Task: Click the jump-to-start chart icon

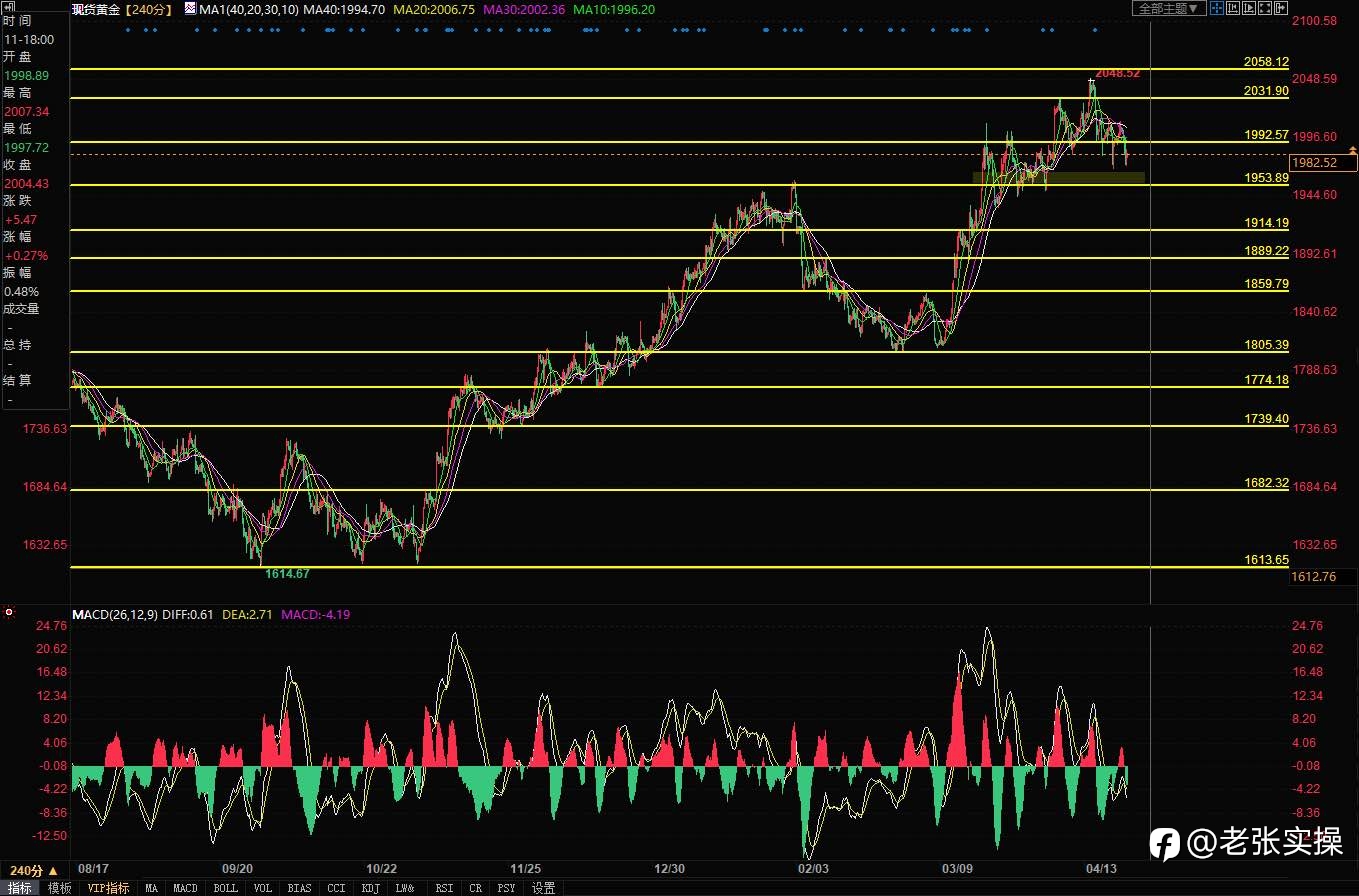Action: coord(1233,8)
